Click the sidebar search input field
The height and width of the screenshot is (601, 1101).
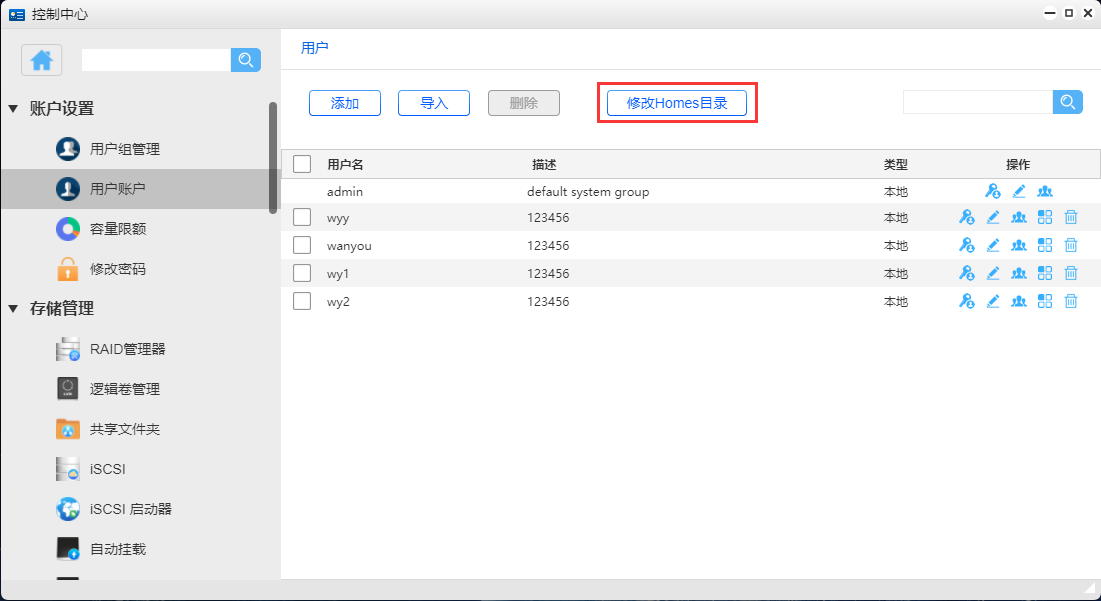coord(156,60)
